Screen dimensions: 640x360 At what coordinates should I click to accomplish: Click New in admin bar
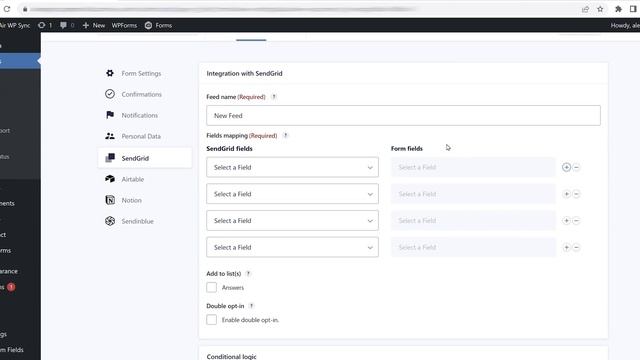coord(94,25)
